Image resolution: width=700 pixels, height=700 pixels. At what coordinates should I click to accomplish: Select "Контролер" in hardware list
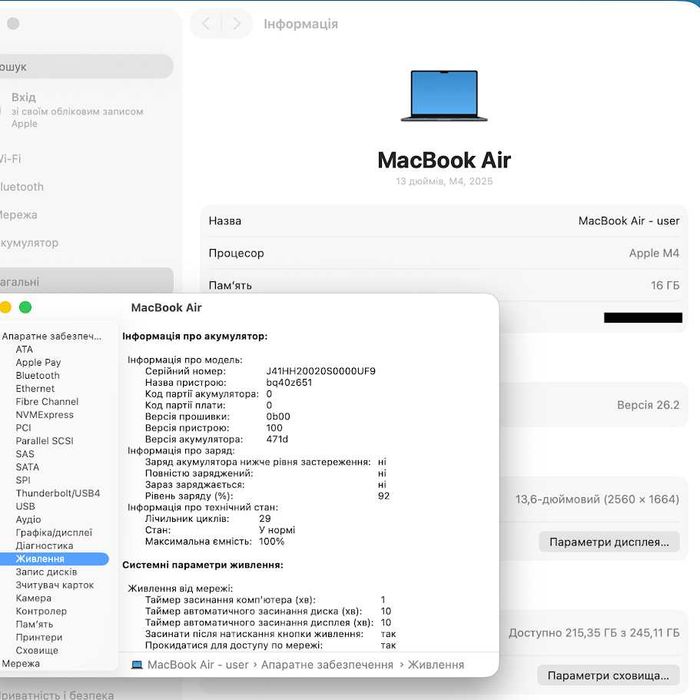[41, 611]
